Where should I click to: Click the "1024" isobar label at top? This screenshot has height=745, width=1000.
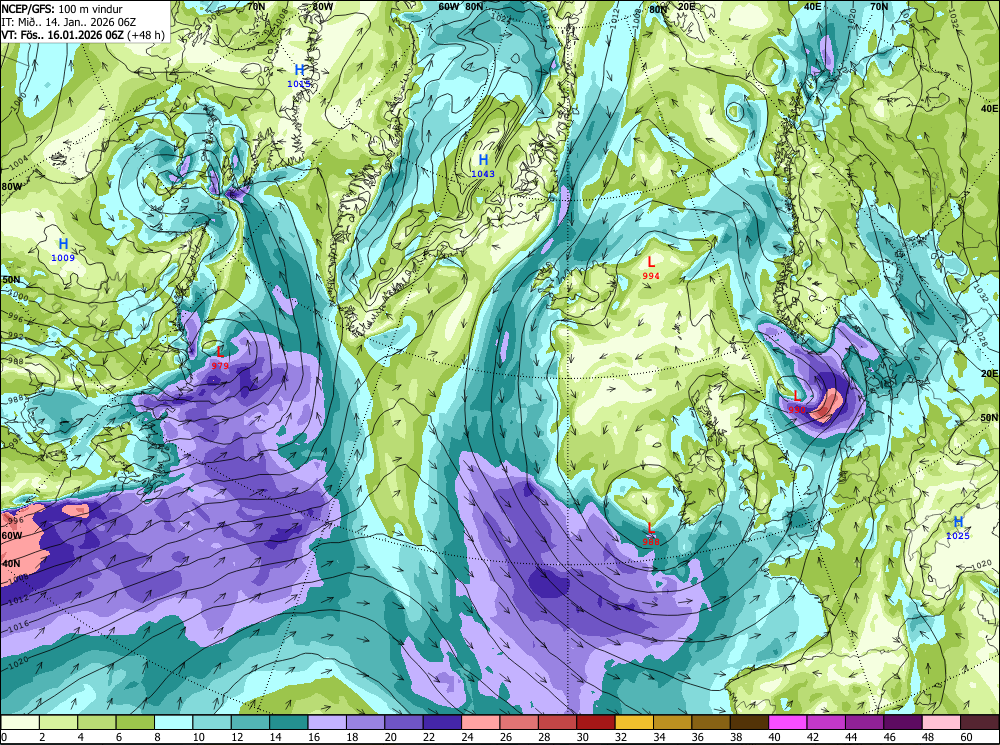502,19
